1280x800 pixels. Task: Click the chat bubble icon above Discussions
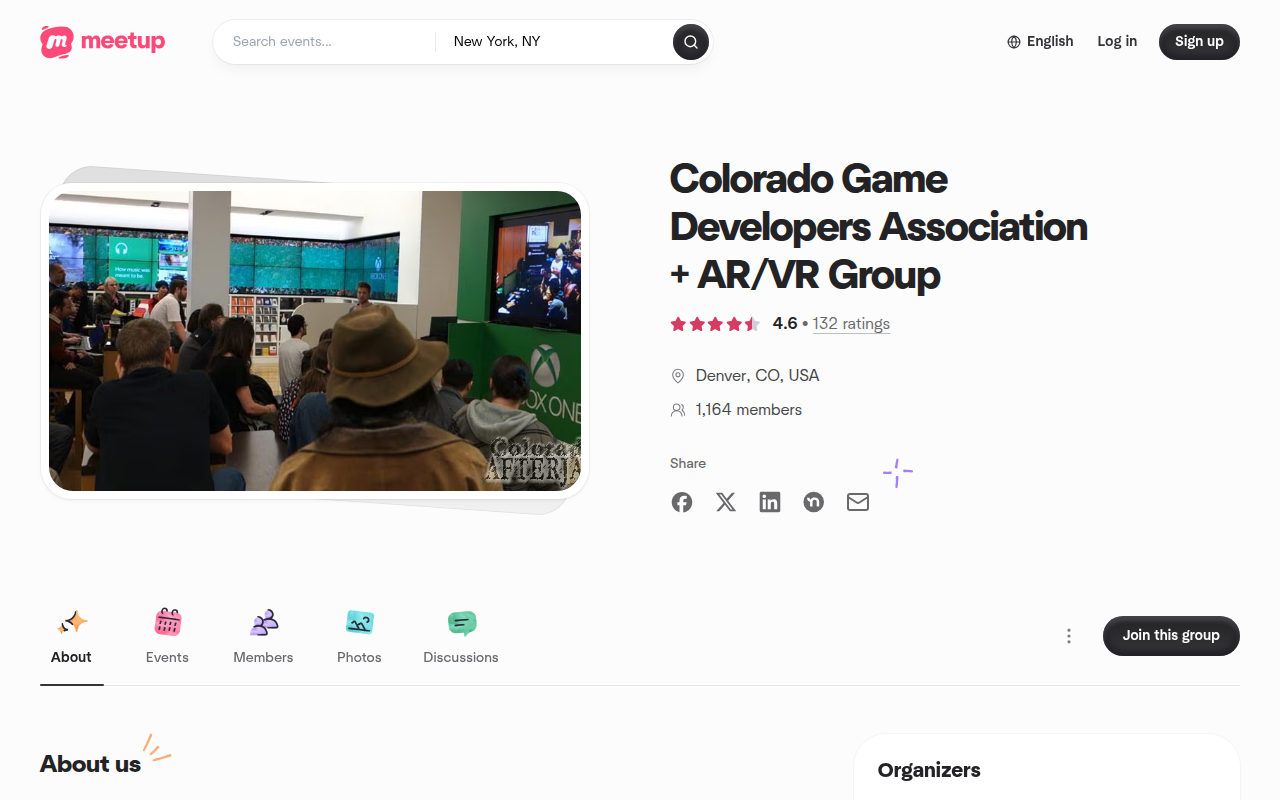461,622
